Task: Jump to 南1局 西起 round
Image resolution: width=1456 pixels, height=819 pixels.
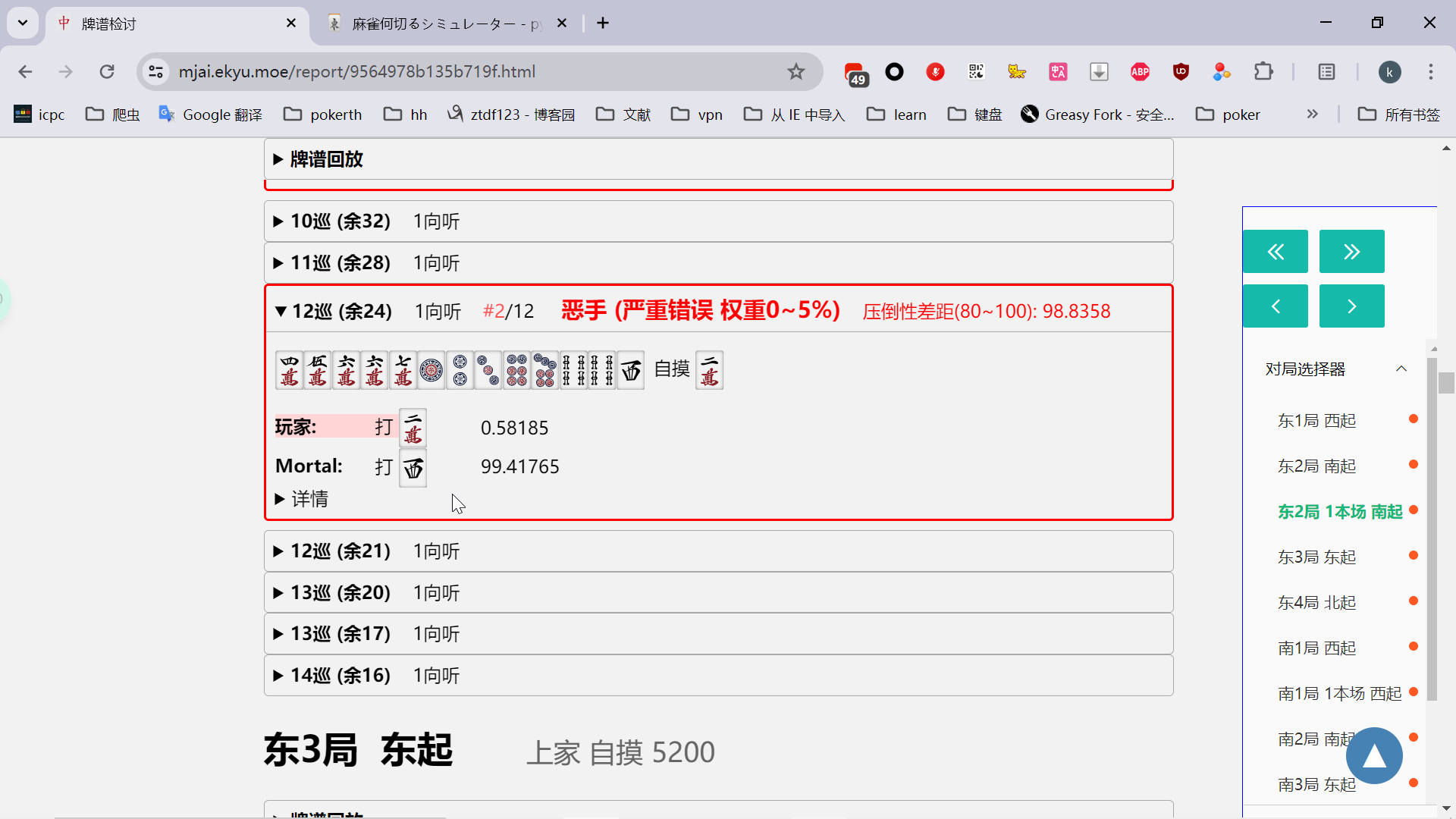Action: coord(1316,648)
